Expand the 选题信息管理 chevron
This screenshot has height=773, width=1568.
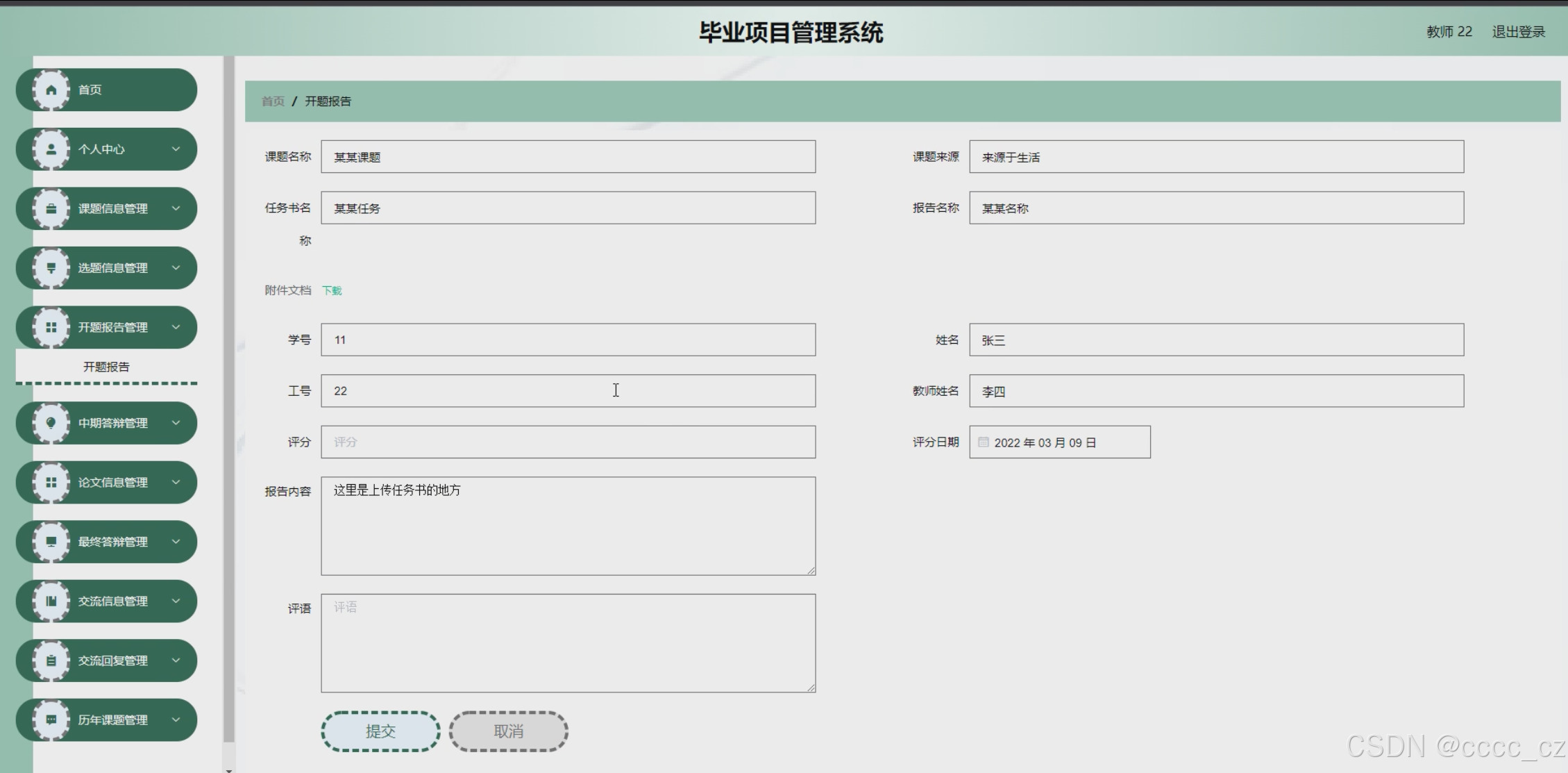[x=176, y=268]
